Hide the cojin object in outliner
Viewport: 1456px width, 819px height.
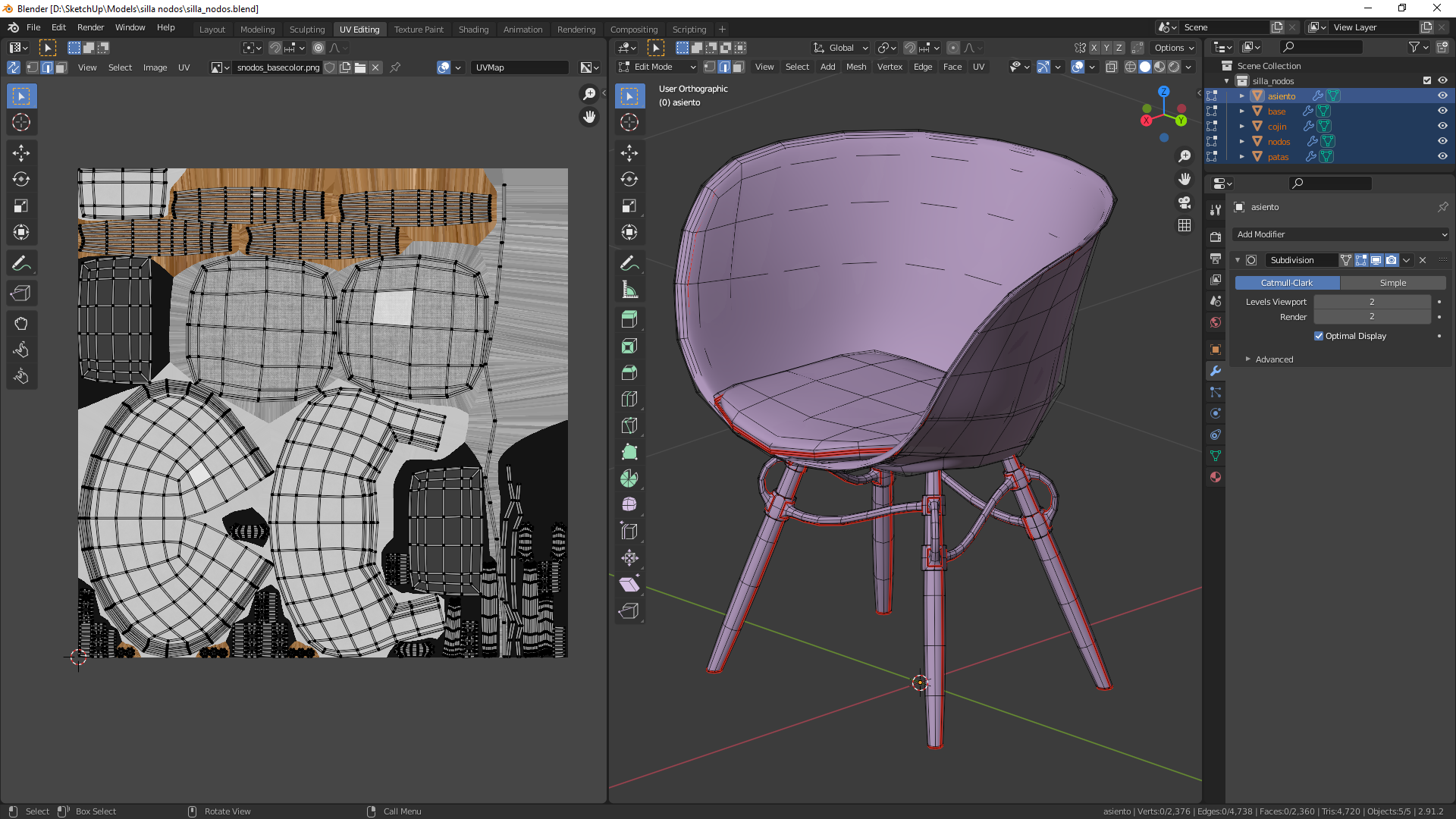coord(1442,126)
